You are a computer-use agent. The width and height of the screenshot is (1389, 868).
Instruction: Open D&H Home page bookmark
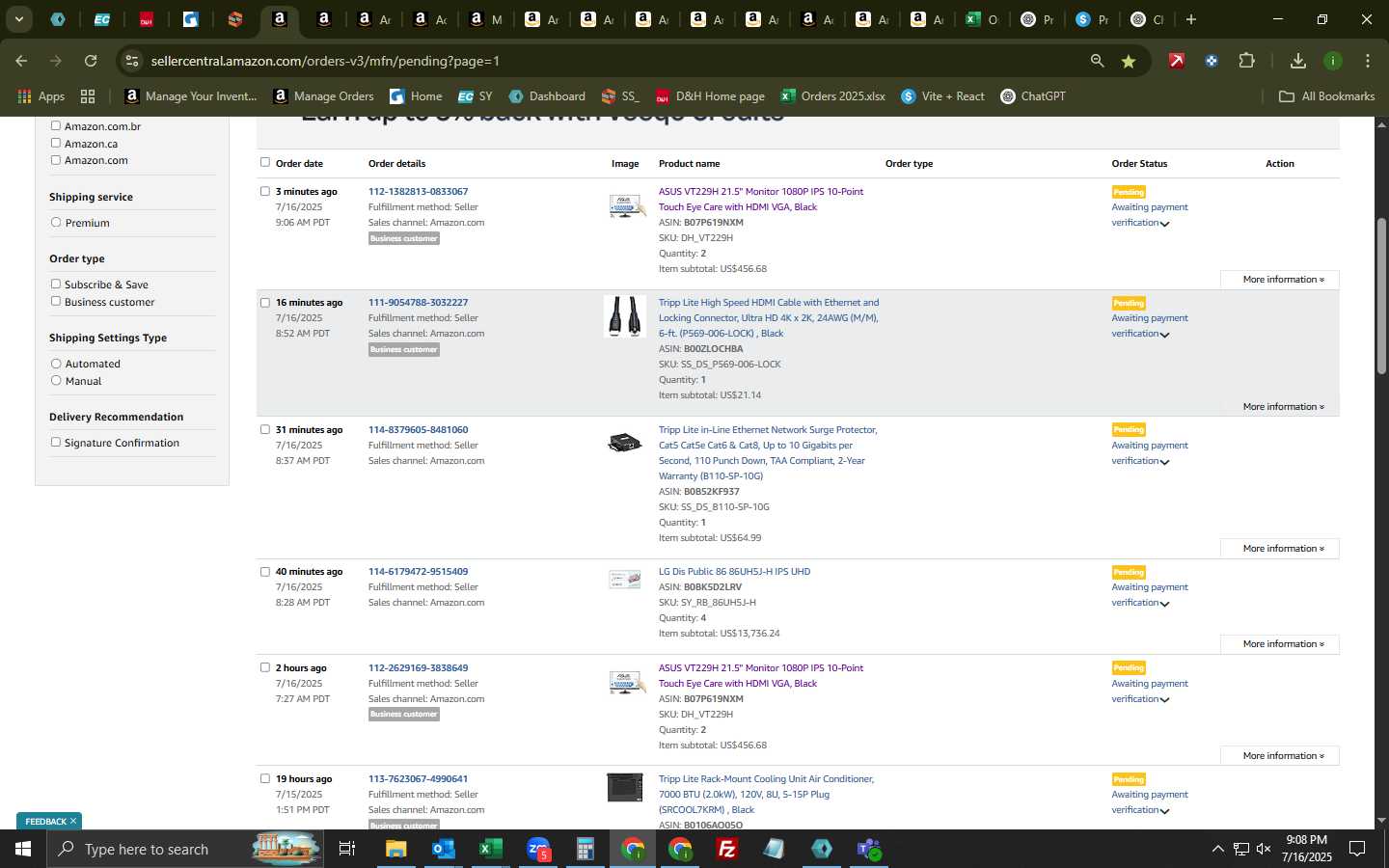point(710,96)
